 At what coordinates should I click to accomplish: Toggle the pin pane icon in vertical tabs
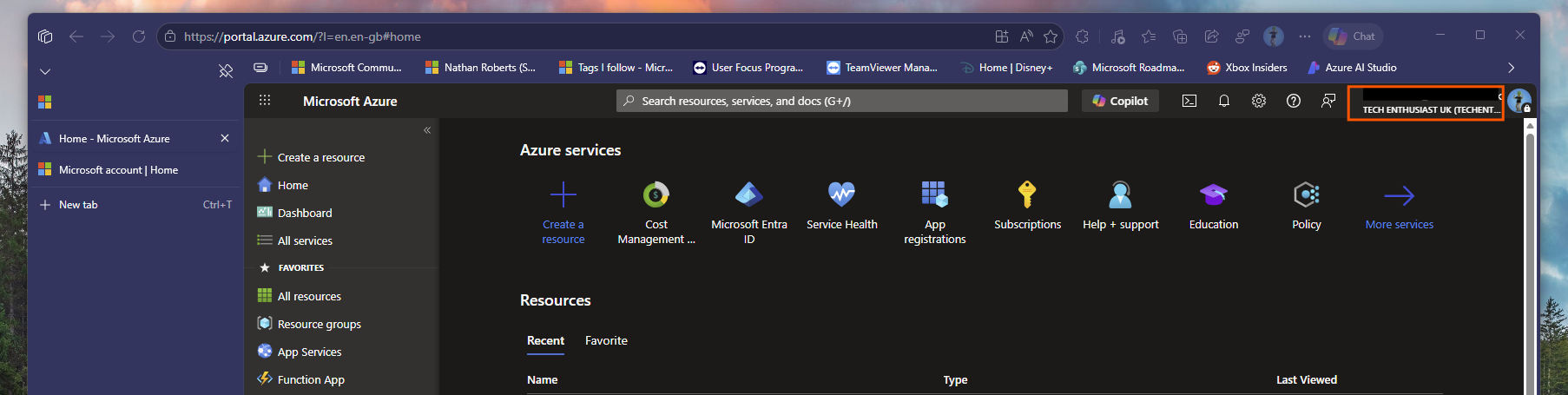click(226, 71)
